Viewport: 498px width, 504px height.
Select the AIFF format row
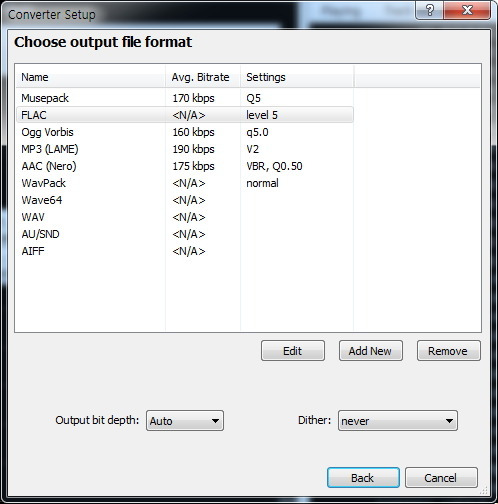(x=185, y=251)
